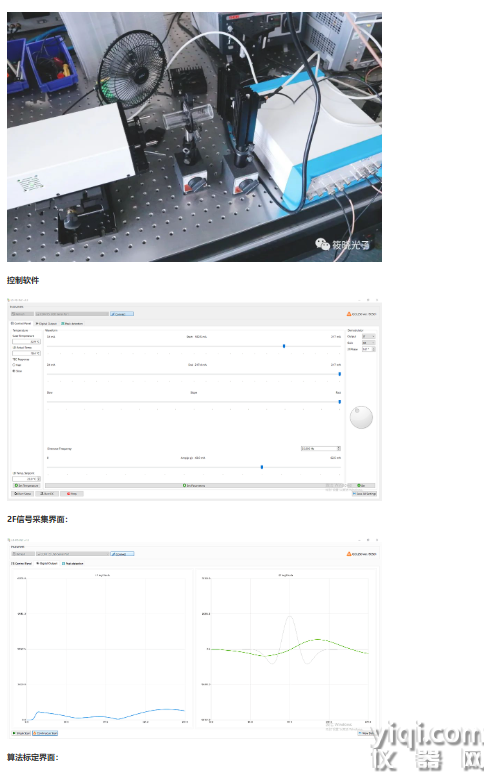This screenshot has height=772, width=484.
Task: Click the Save All Settings button
Action: [x=365, y=493]
